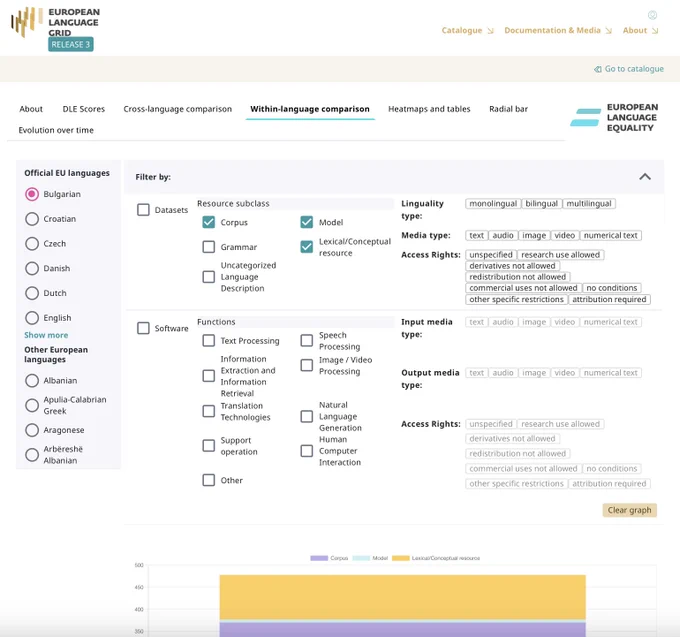Check Human Computer Interaction box
Viewport: 680px width, 637px height.
(x=307, y=451)
